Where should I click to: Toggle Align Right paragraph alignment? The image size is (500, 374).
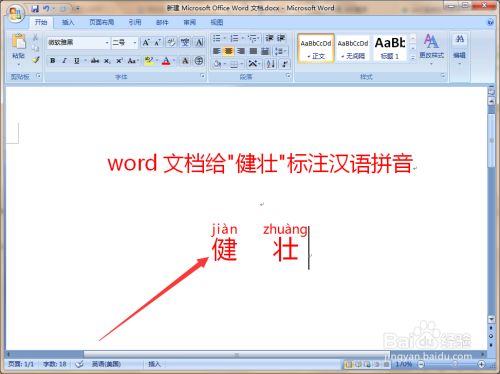241,51
